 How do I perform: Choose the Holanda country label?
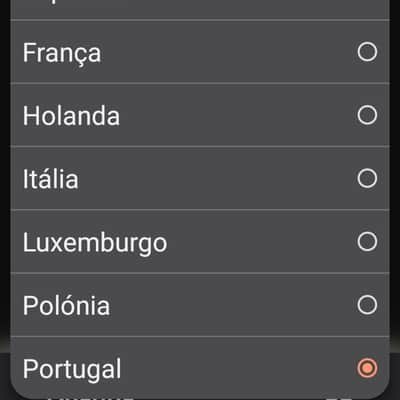(71, 116)
